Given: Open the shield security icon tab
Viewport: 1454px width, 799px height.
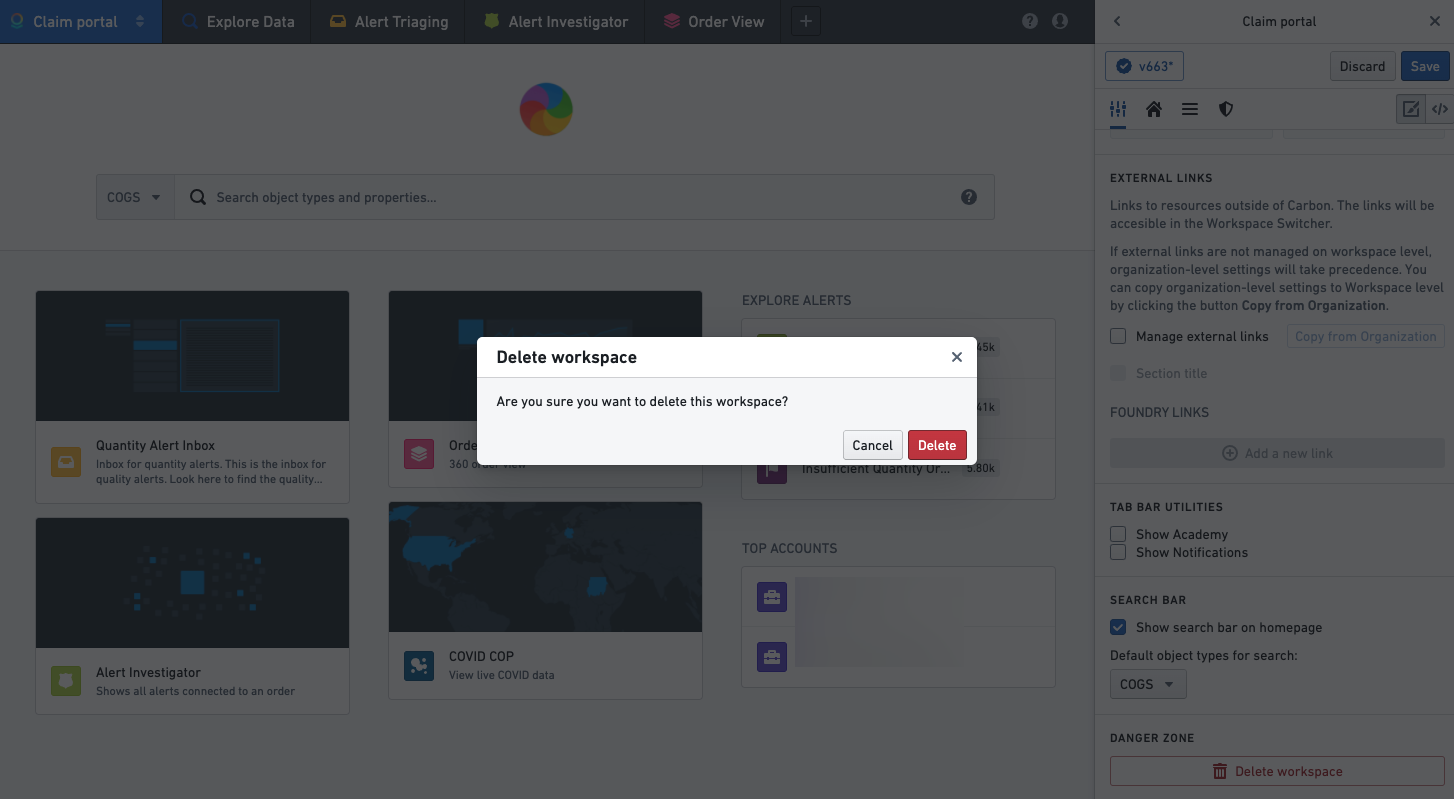Looking at the screenshot, I should click(x=1226, y=109).
